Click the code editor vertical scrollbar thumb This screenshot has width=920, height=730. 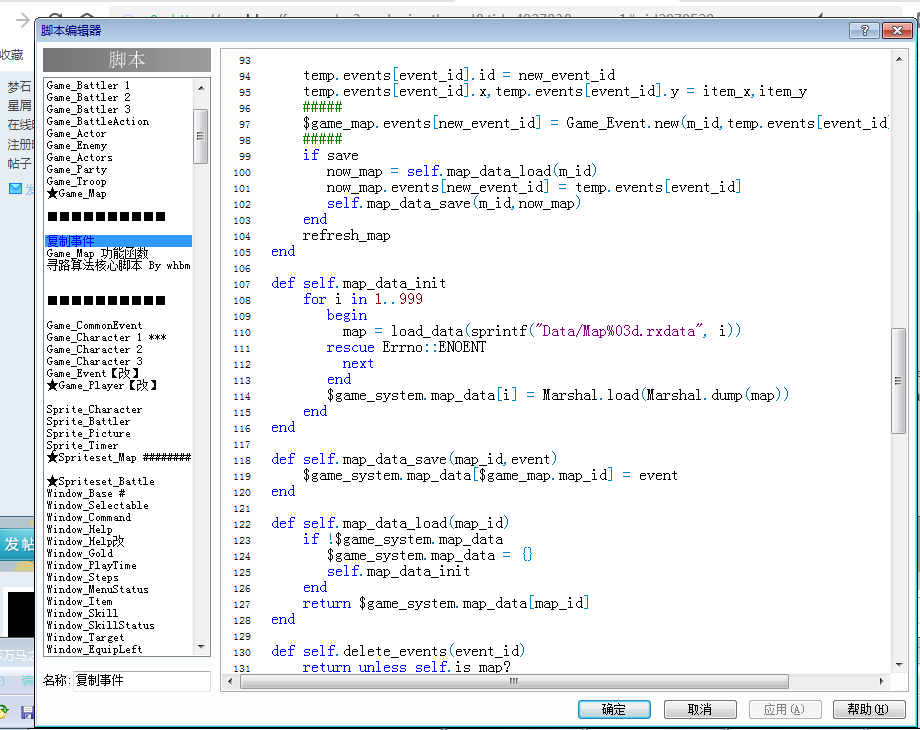tap(898, 380)
